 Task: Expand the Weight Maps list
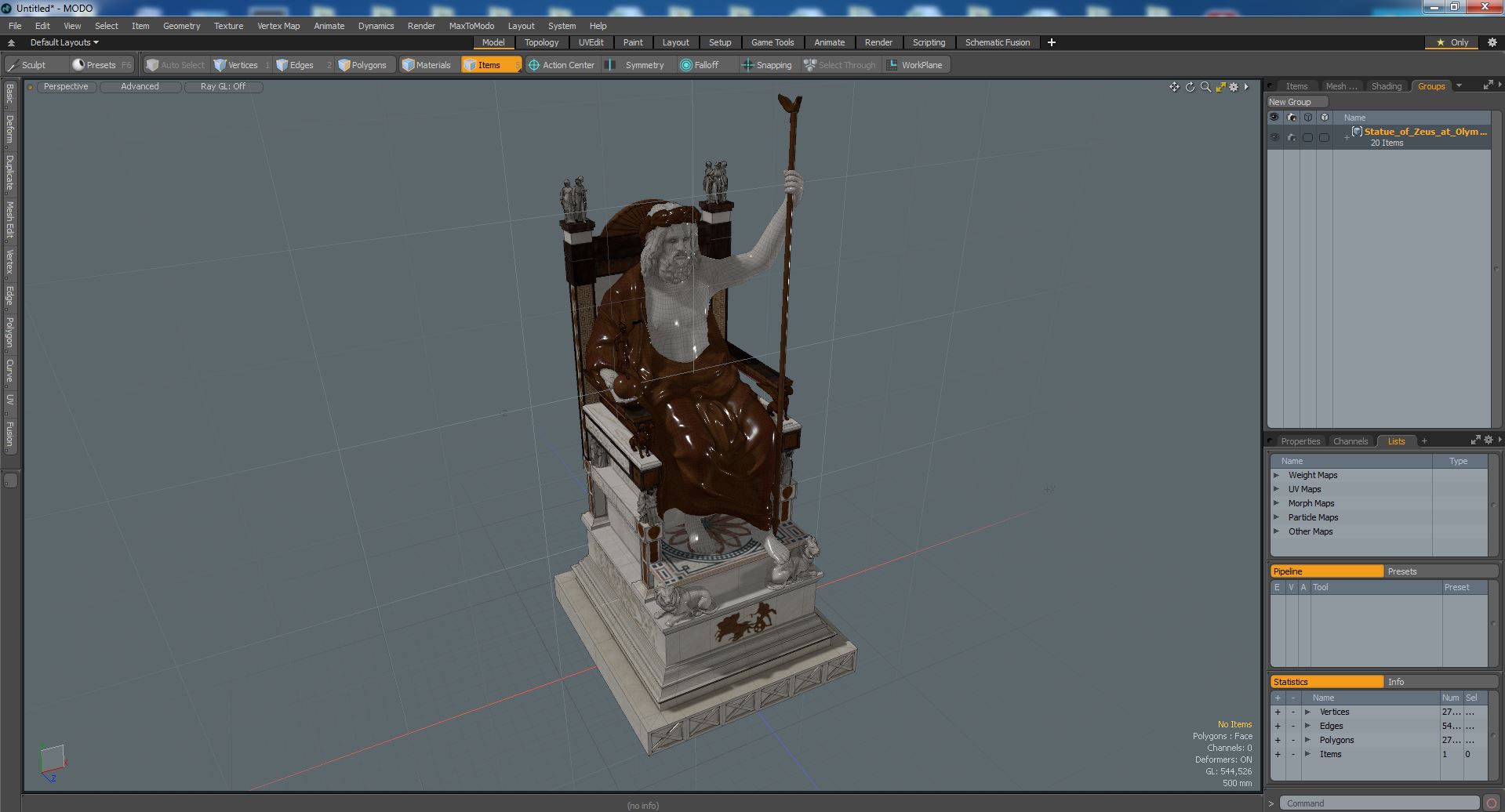pos(1276,475)
